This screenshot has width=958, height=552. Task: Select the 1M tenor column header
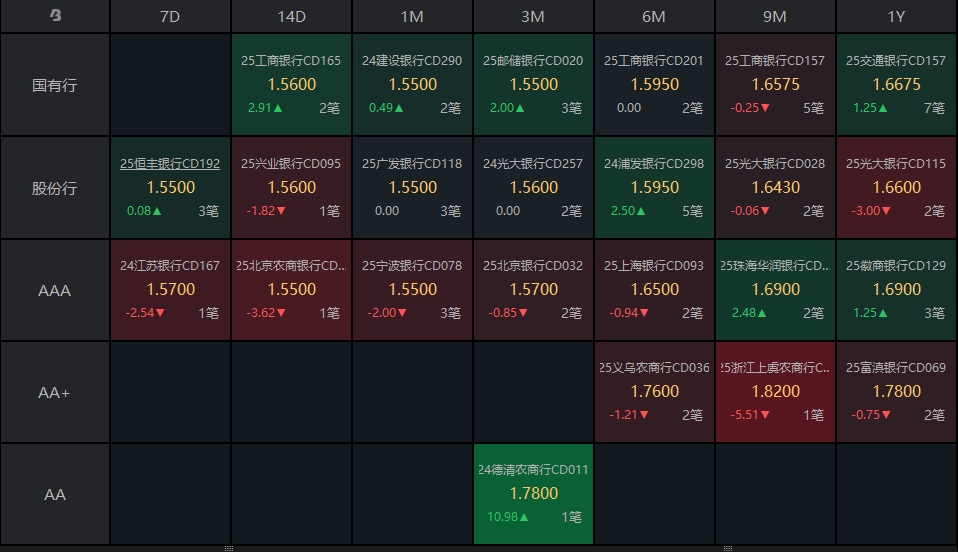click(x=412, y=17)
